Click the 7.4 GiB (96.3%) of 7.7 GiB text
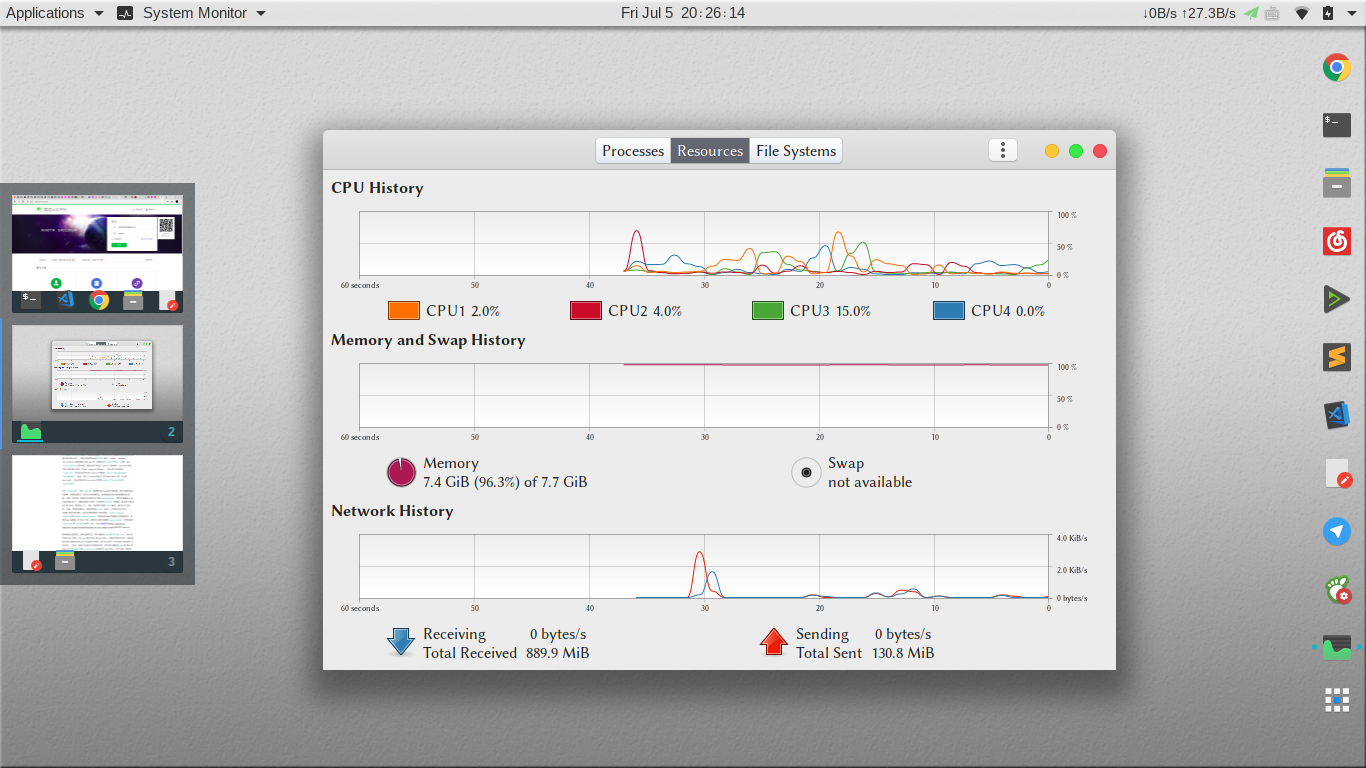 point(505,482)
